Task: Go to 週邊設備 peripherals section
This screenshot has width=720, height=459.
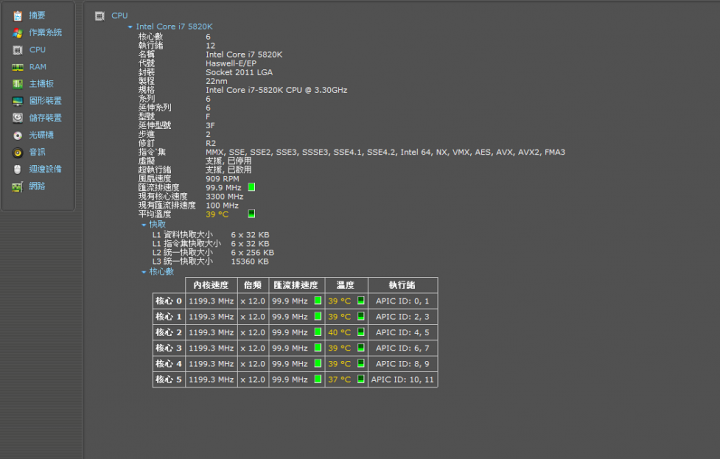Action: [x=45, y=169]
